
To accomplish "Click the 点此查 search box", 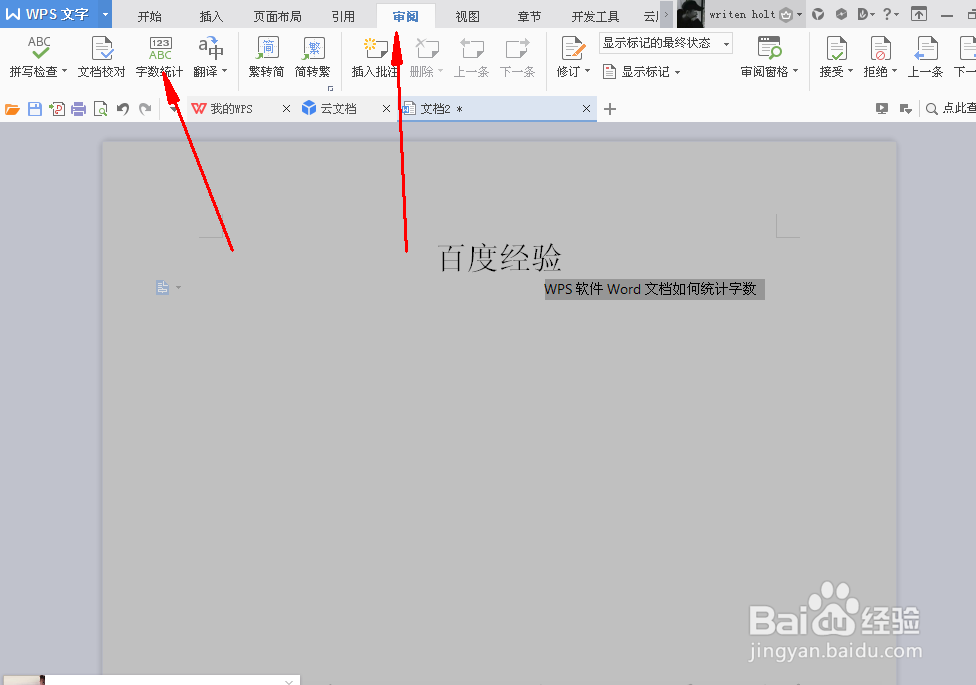I will (950, 109).
